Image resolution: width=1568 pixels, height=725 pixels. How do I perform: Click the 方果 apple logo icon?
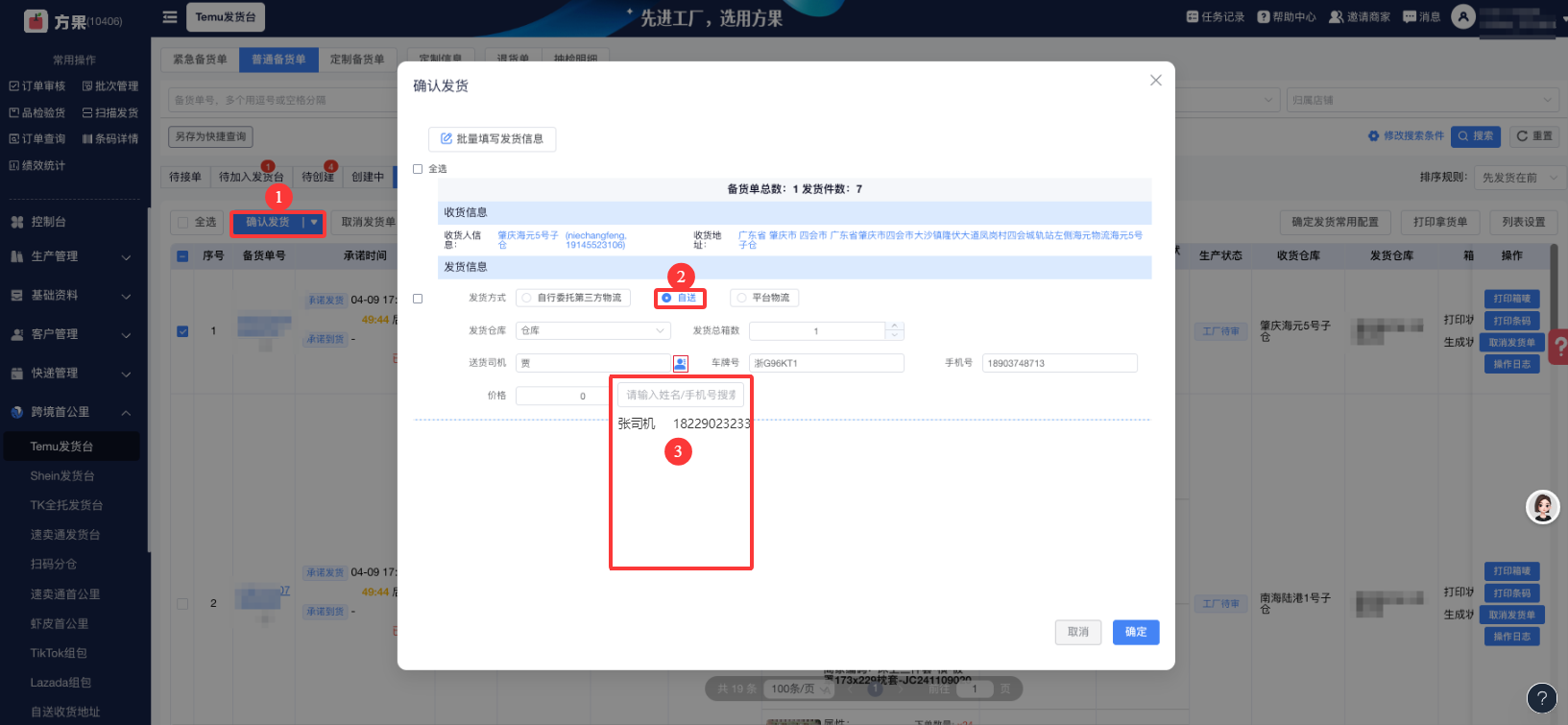tap(36, 20)
